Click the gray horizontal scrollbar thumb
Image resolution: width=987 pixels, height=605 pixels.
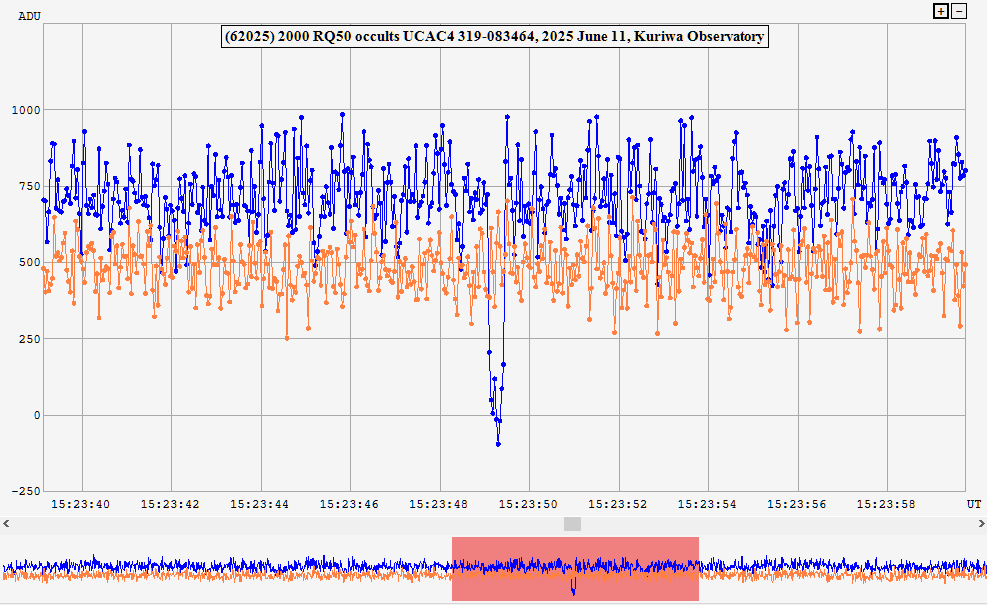pos(572,523)
